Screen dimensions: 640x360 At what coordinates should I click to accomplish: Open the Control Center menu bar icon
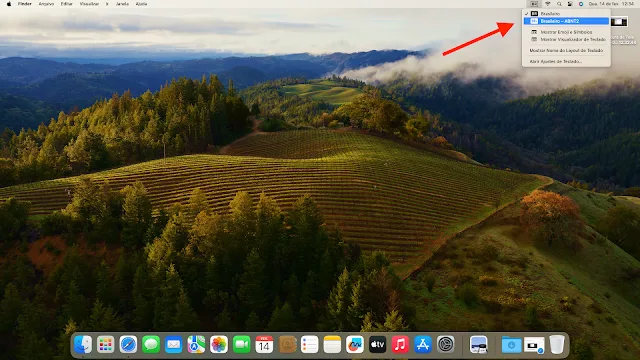(570, 4)
